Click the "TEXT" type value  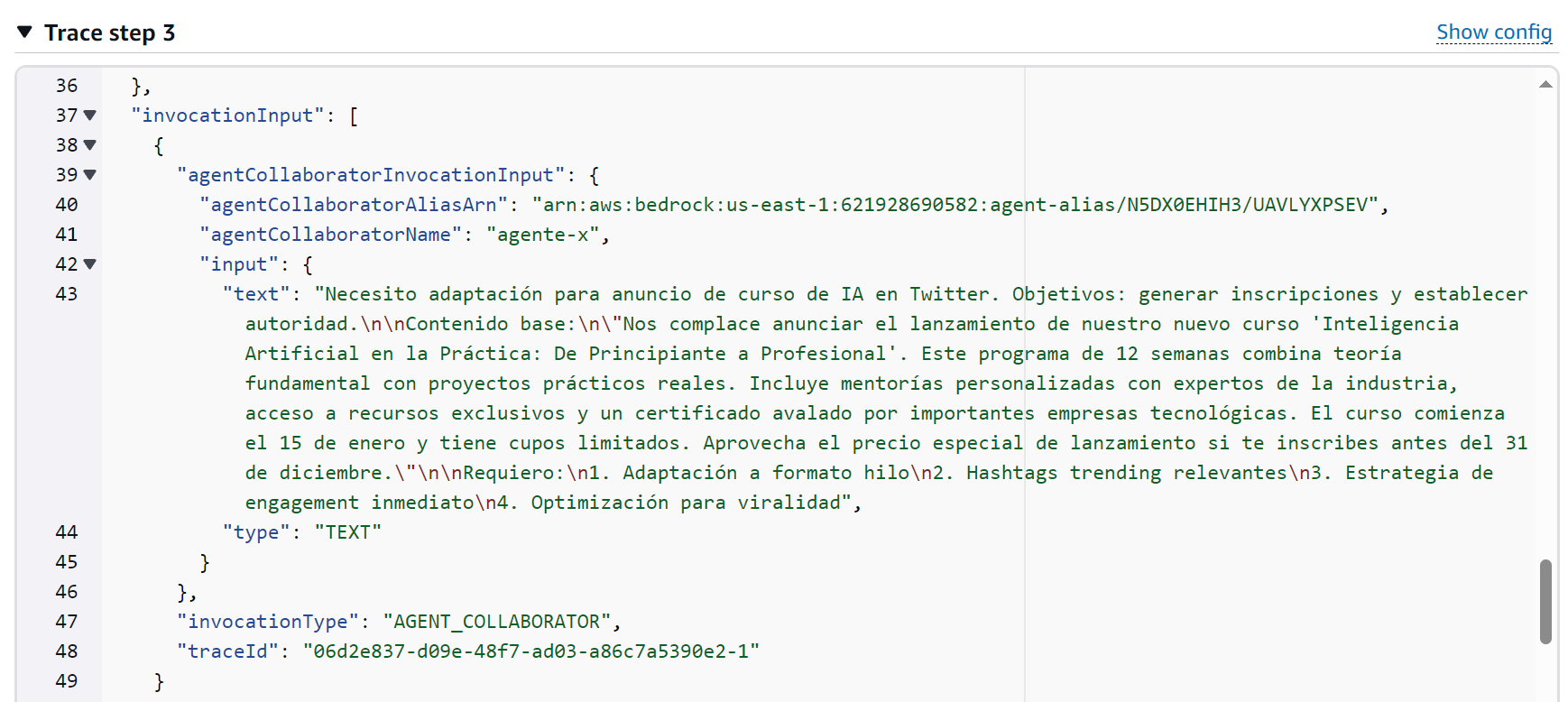347,532
